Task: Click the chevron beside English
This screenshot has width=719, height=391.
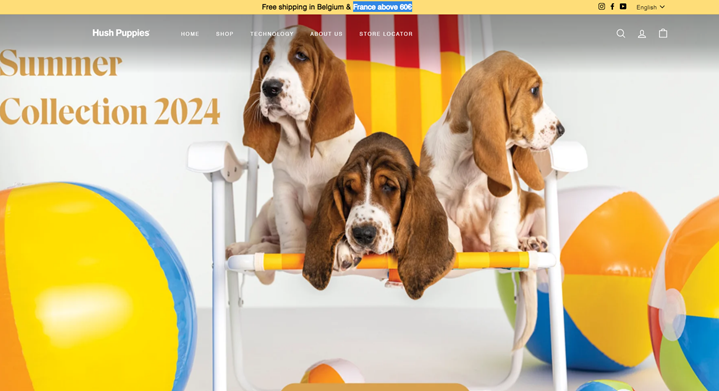Action: pos(662,7)
